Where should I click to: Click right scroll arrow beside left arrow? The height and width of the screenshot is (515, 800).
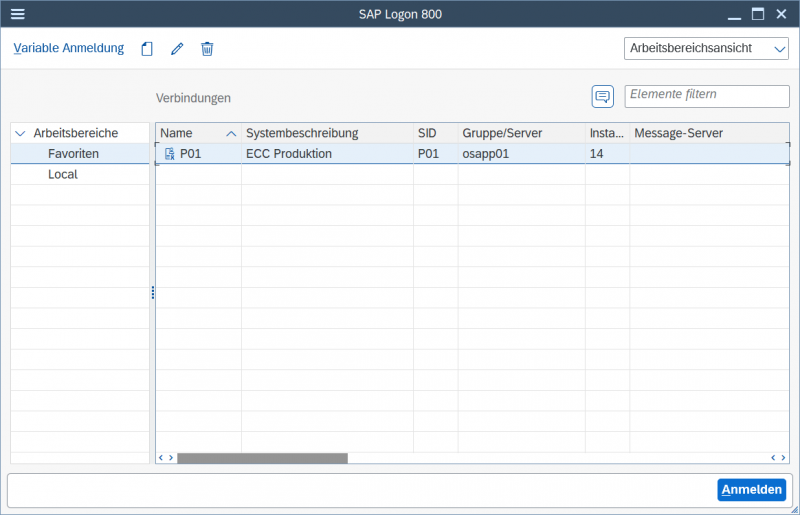click(171, 458)
